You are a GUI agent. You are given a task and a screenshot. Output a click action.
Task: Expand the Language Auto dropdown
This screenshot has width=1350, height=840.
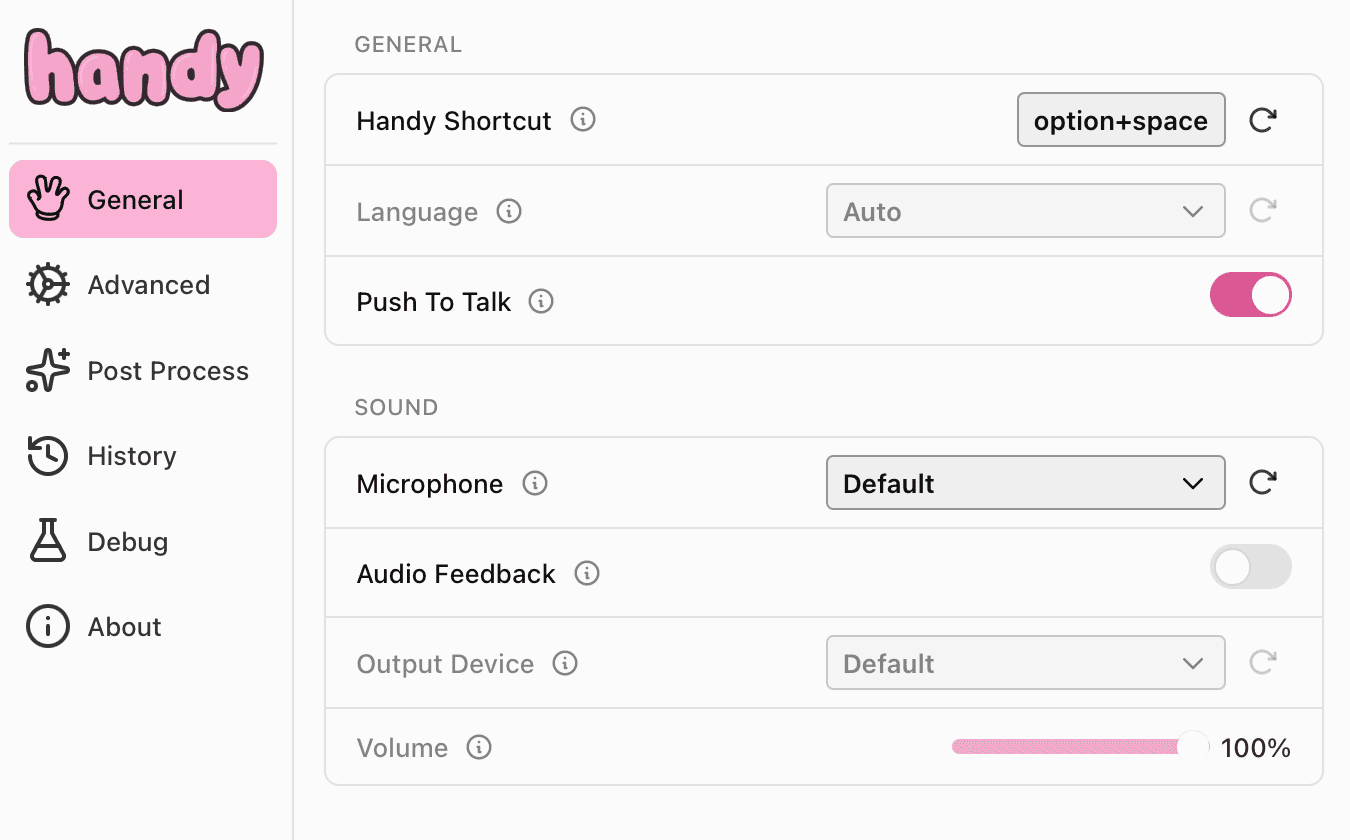click(x=1025, y=211)
